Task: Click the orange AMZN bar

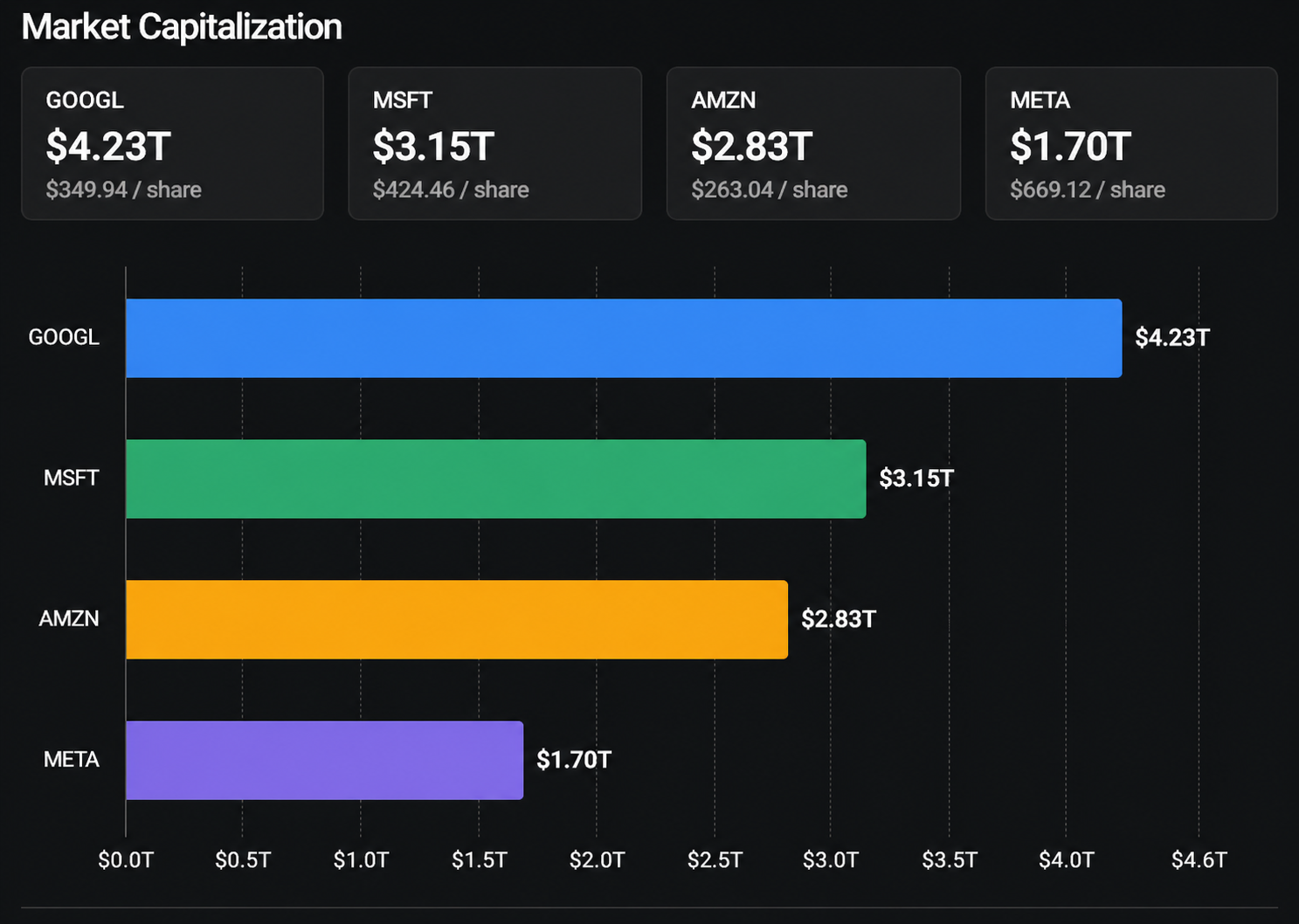Action: click(456, 619)
